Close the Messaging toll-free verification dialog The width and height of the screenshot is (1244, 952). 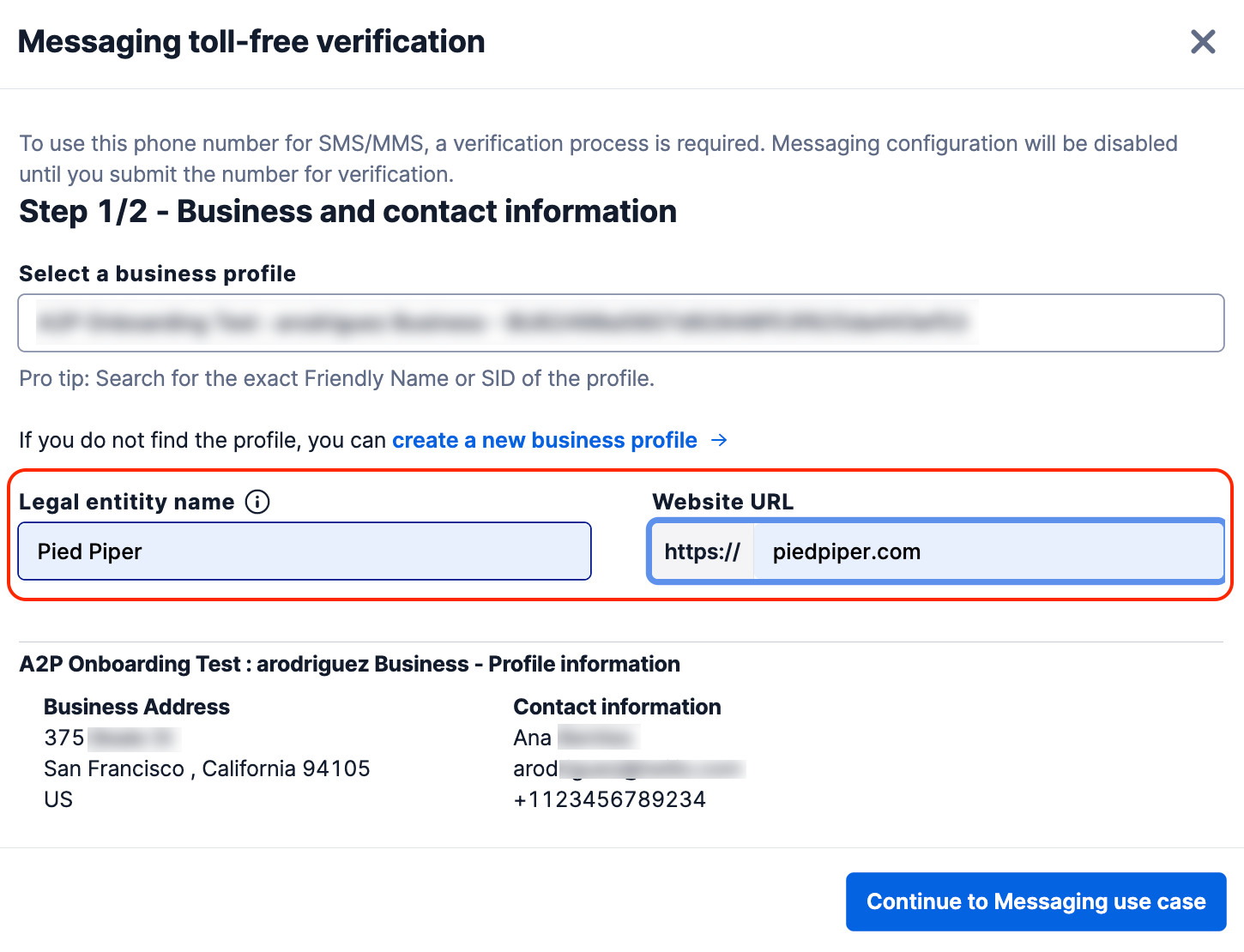(x=1203, y=41)
